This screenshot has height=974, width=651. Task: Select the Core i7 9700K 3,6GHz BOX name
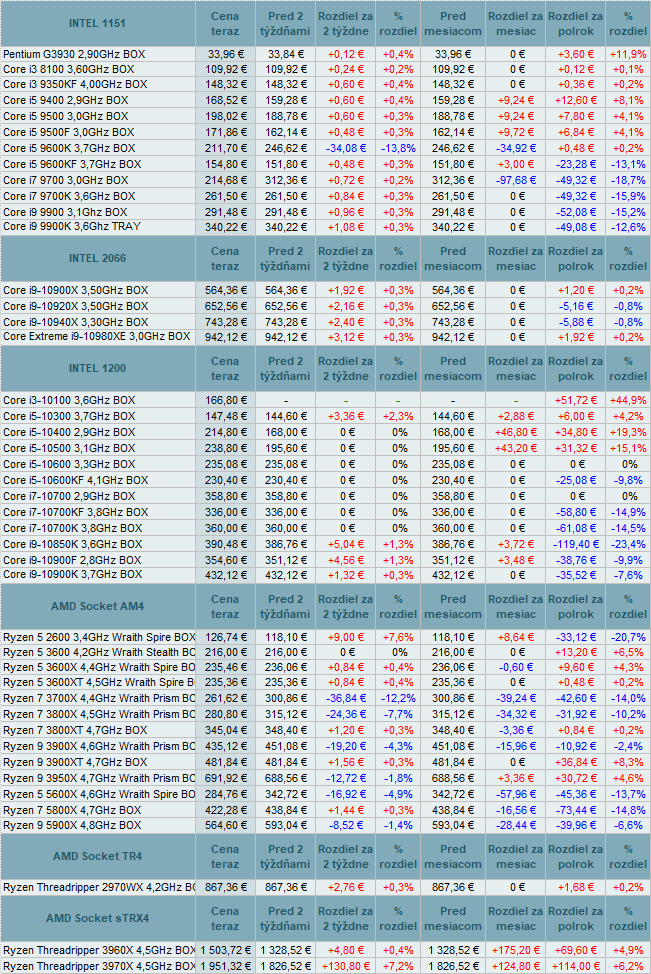tap(69, 196)
